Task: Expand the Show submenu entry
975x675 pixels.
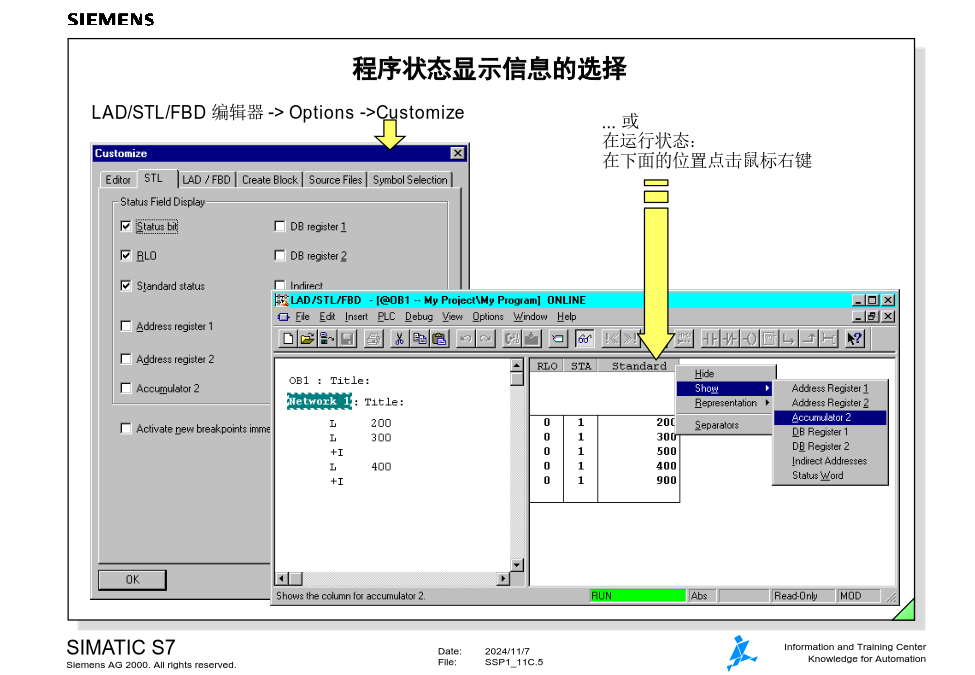Action: coord(726,388)
